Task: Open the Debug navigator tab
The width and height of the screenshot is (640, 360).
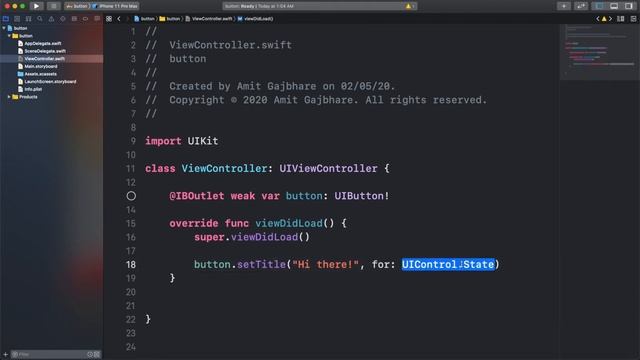Action: (x=74, y=19)
